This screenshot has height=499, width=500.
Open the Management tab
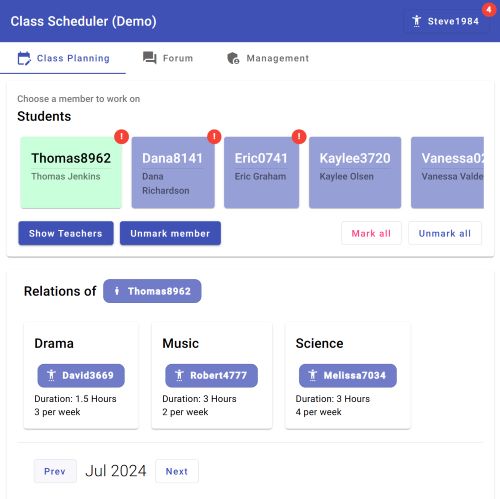(x=268, y=58)
